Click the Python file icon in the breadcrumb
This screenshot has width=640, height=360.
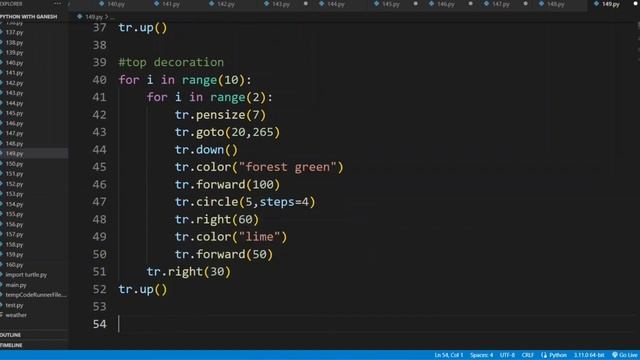pyautogui.click(x=80, y=17)
